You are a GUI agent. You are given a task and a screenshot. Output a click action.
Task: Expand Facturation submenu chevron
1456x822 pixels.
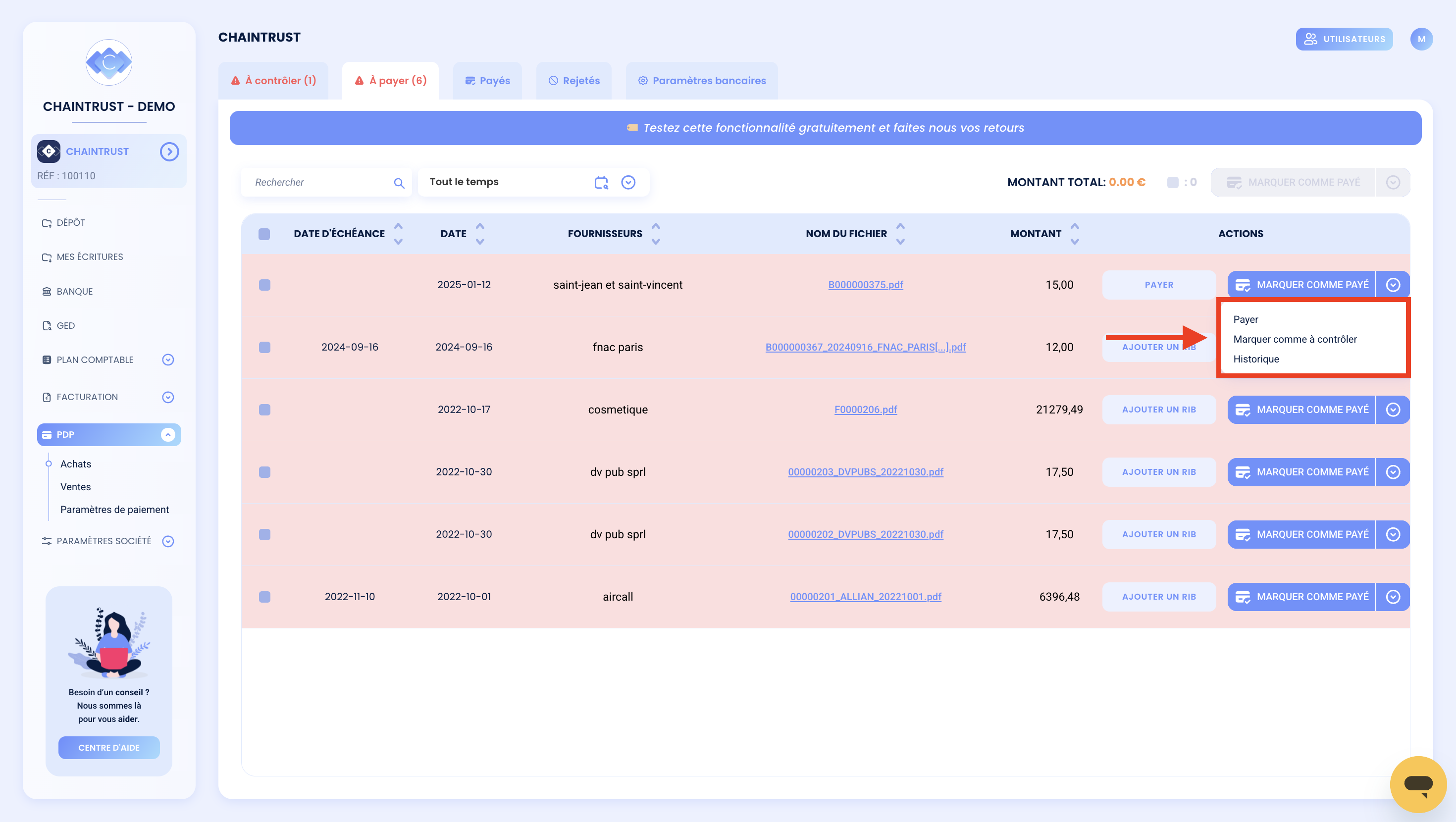pos(168,397)
